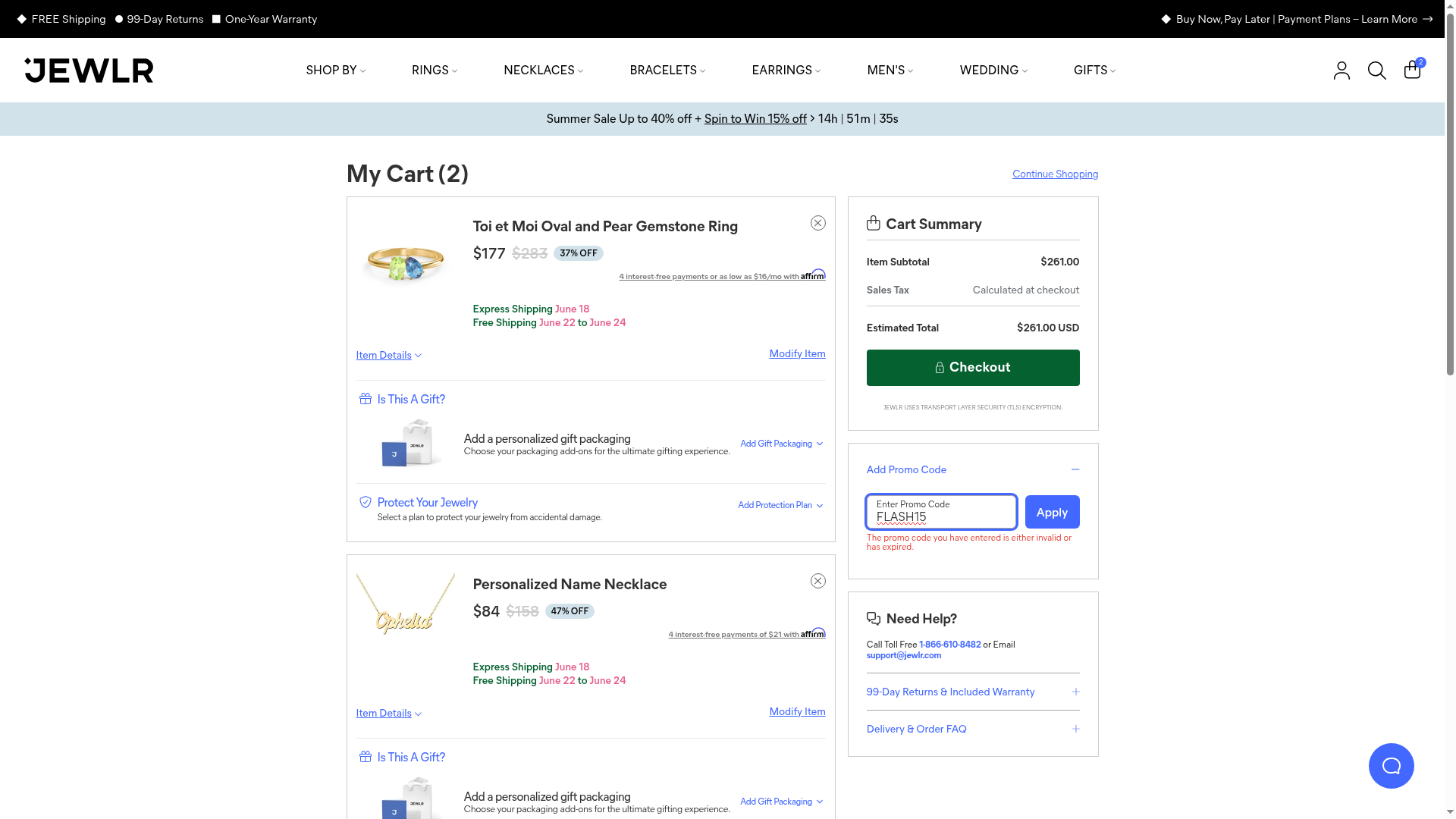
Task: Expand Item Details for the name necklace
Action: point(389,713)
